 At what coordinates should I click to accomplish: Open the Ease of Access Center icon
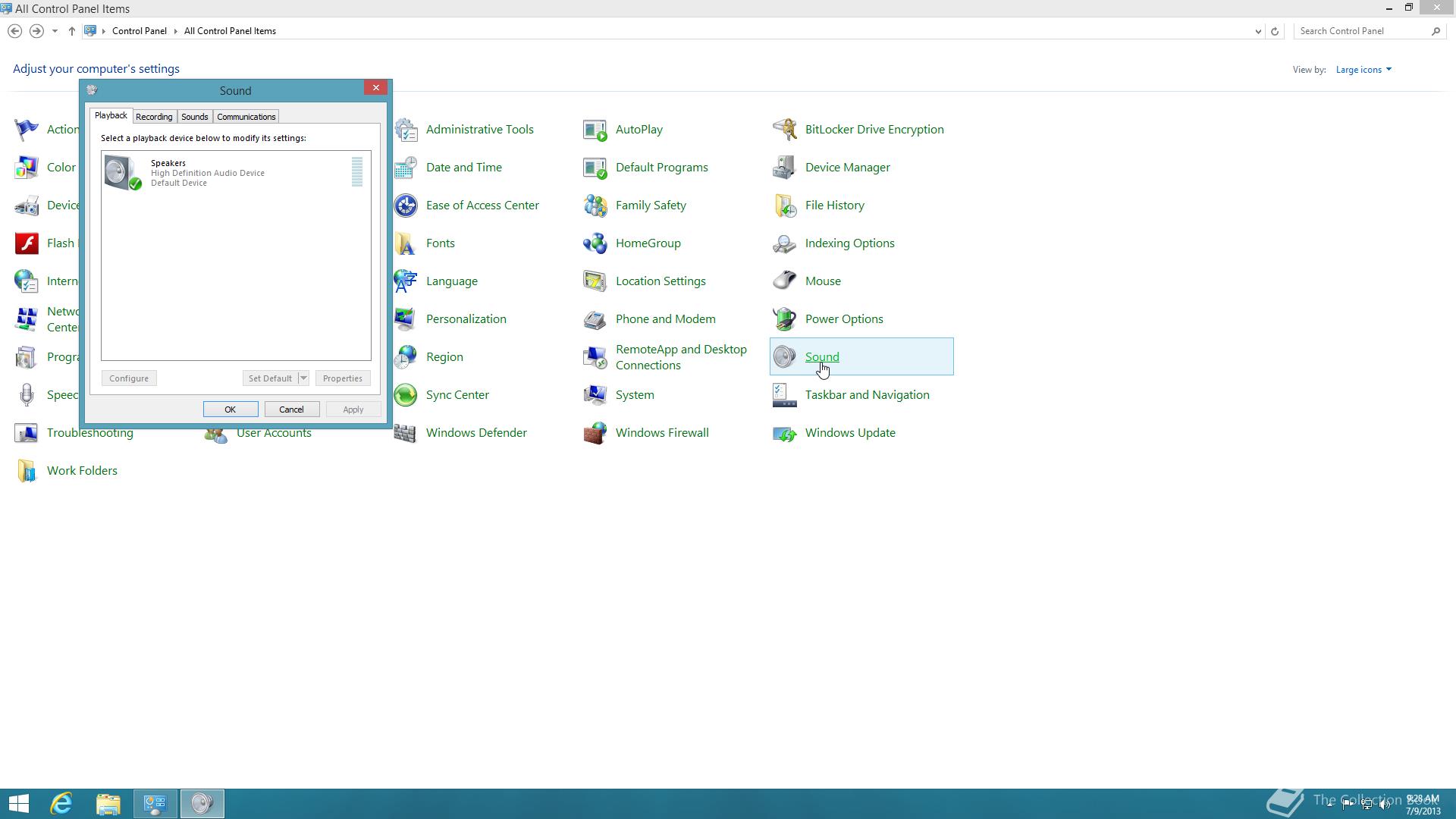406,206
